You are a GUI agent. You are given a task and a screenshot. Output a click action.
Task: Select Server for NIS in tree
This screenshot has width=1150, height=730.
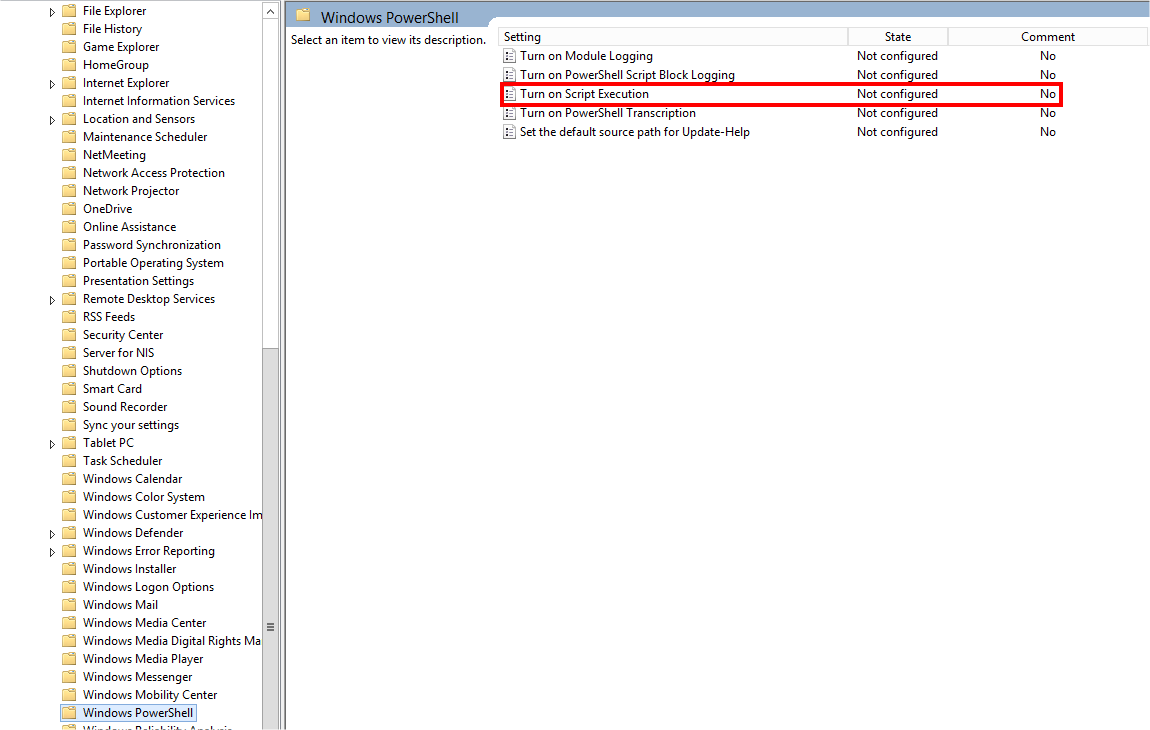pyautogui.click(x=118, y=353)
